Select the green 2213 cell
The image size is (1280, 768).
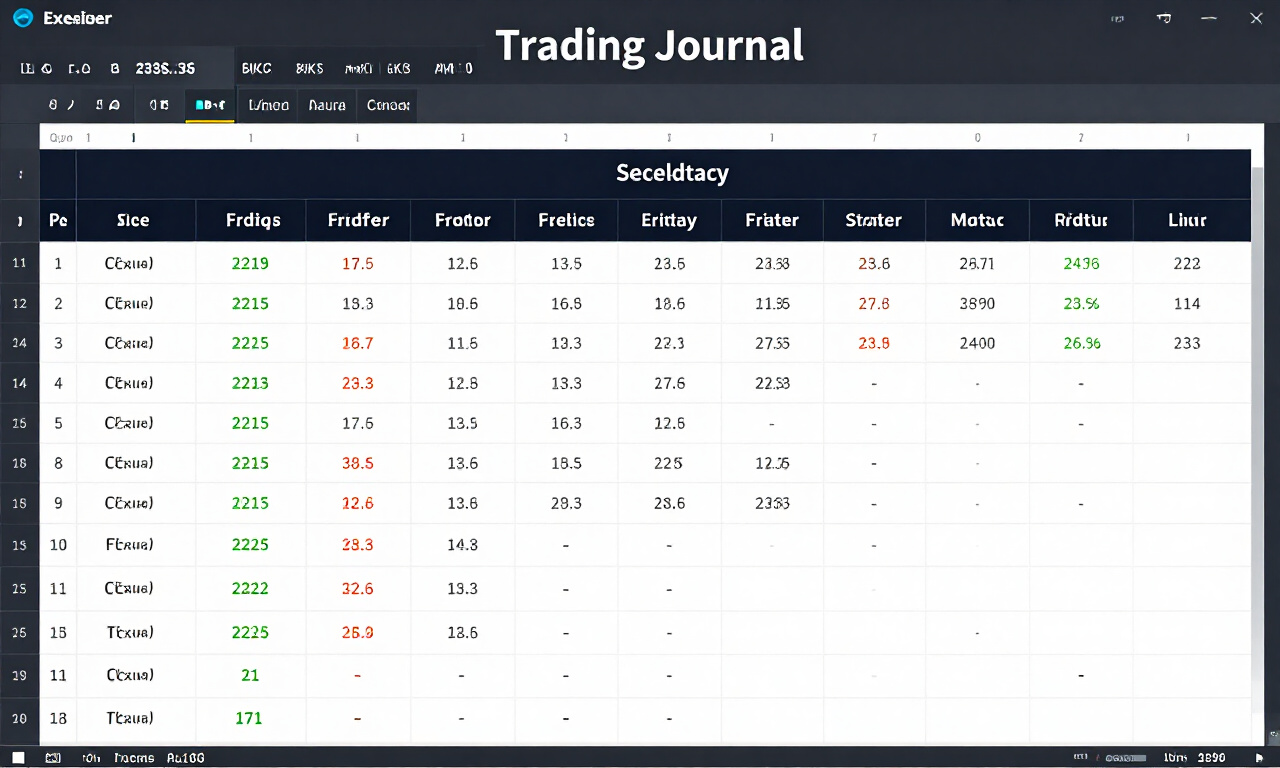tap(250, 384)
